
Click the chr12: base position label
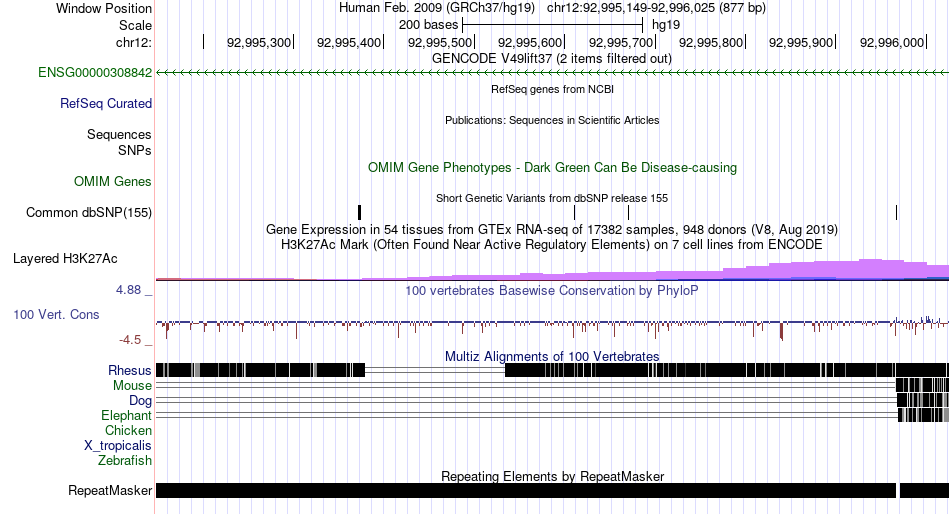click(134, 42)
